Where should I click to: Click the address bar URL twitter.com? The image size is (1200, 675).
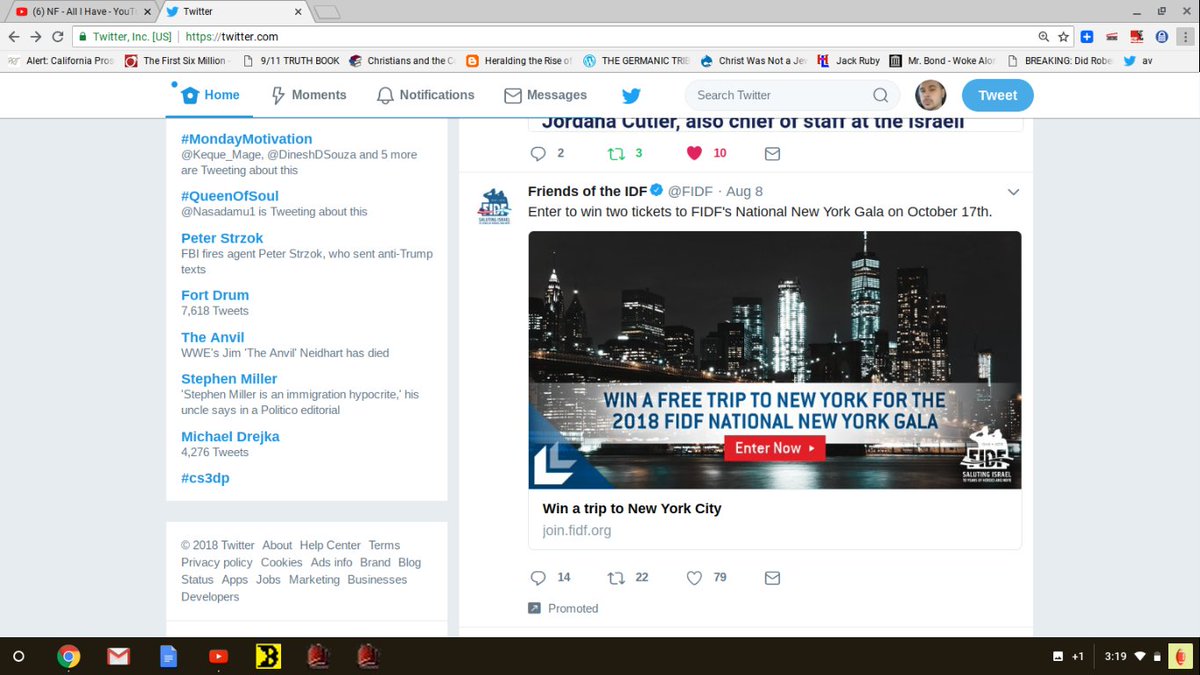coord(231,36)
